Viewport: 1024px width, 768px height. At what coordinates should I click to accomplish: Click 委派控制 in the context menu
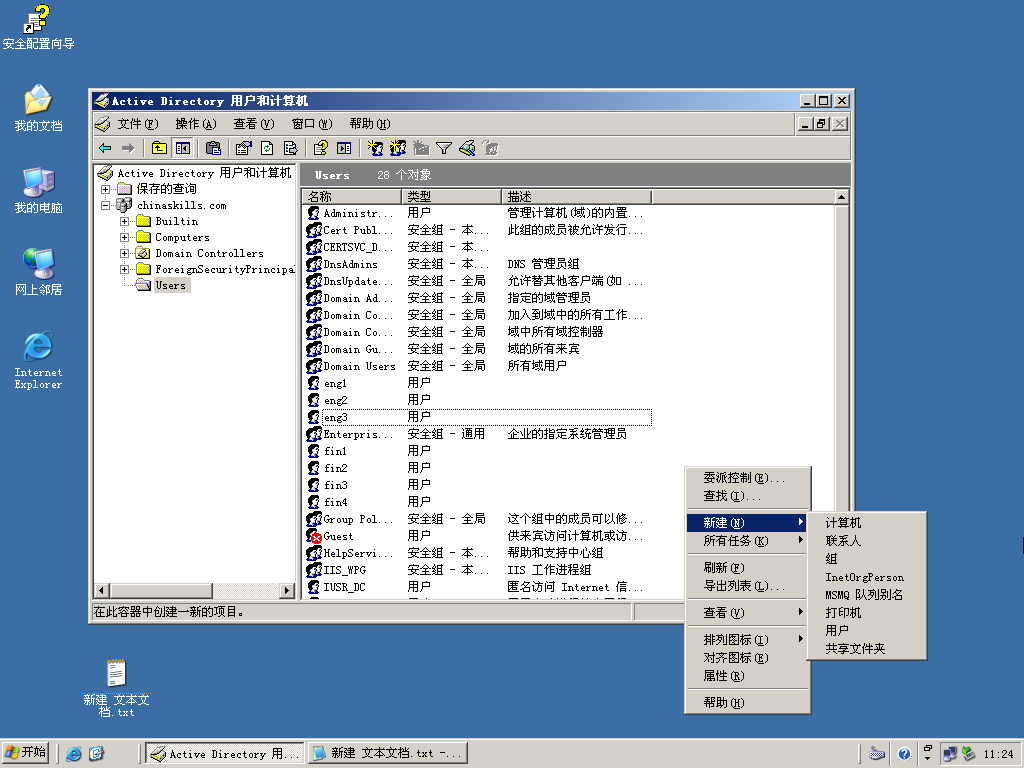tap(748, 477)
